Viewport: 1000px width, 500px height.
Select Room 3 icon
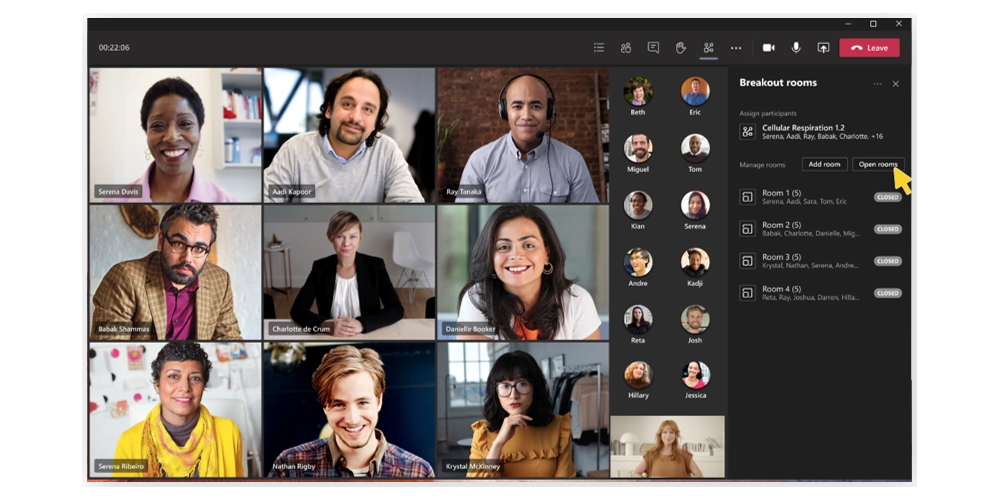(747, 261)
